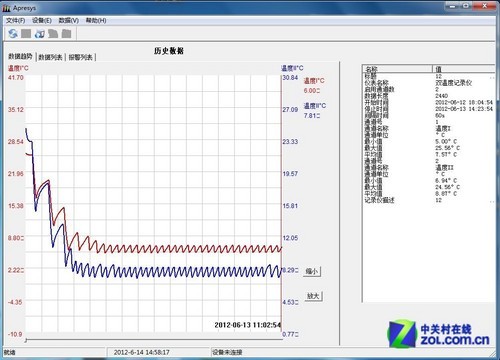
Task: Switch to the 数据趋势 tab
Action: [x=20, y=56]
